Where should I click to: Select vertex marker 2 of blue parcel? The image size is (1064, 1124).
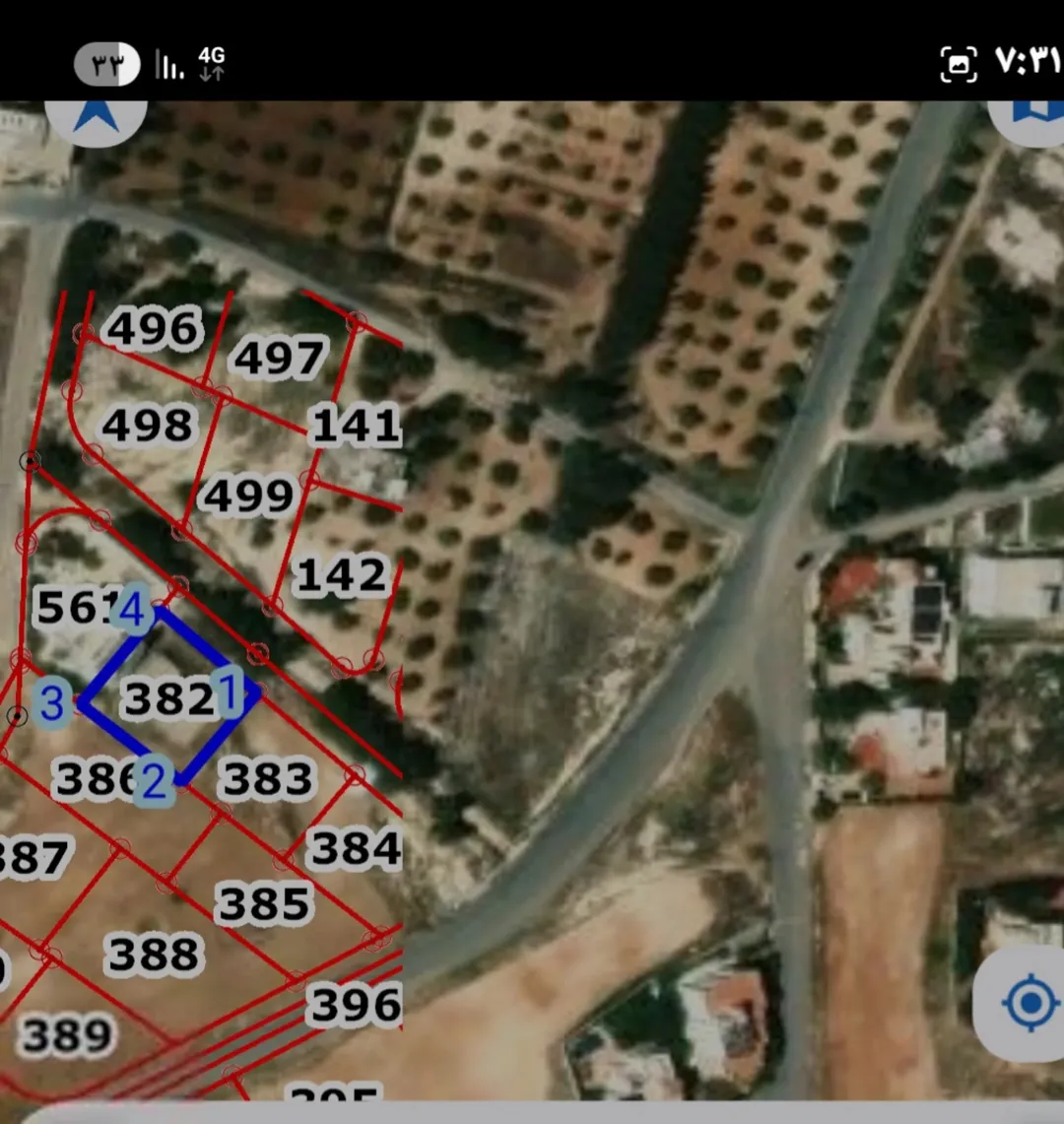(154, 780)
